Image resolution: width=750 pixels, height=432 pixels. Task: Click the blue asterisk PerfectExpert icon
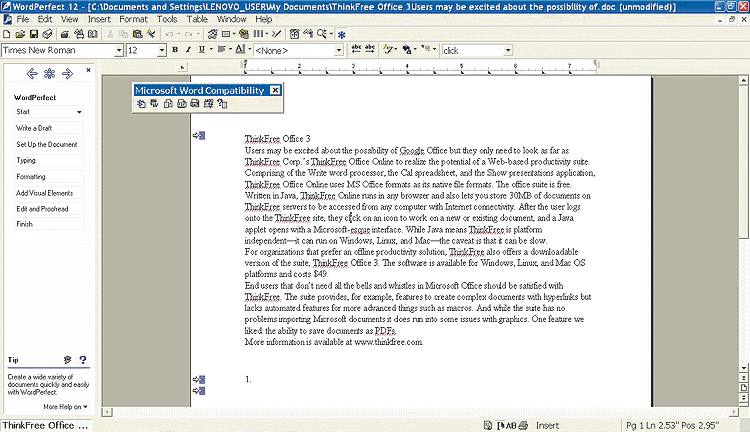point(342,34)
